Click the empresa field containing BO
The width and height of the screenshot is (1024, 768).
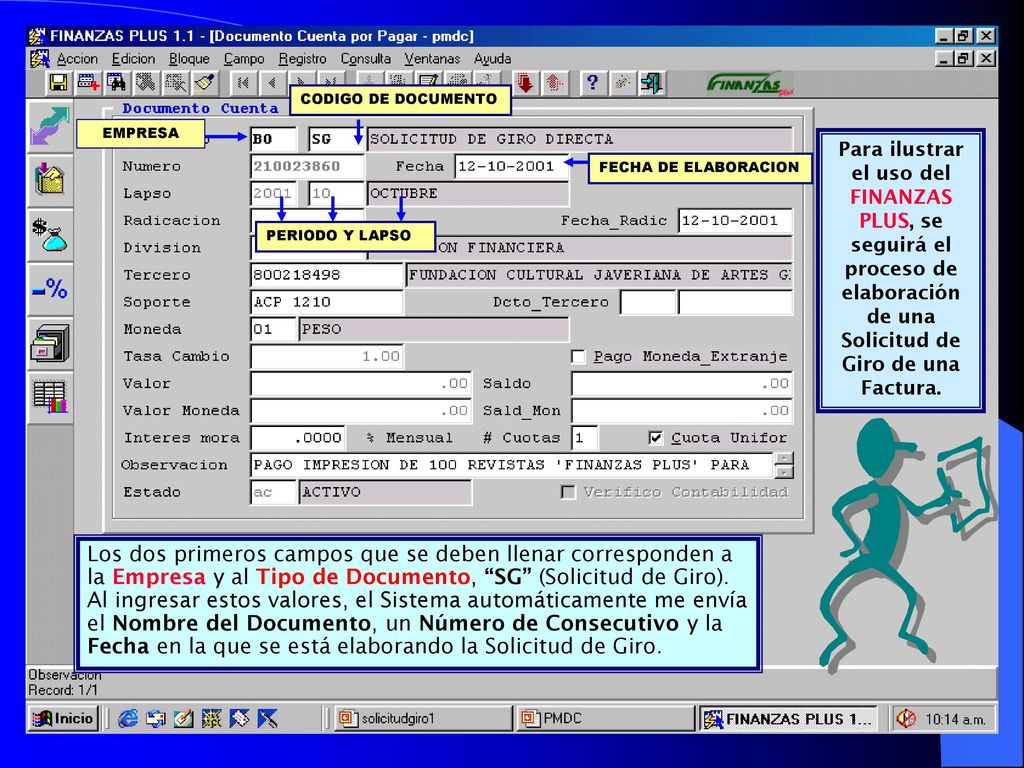[x=274, y=139]
